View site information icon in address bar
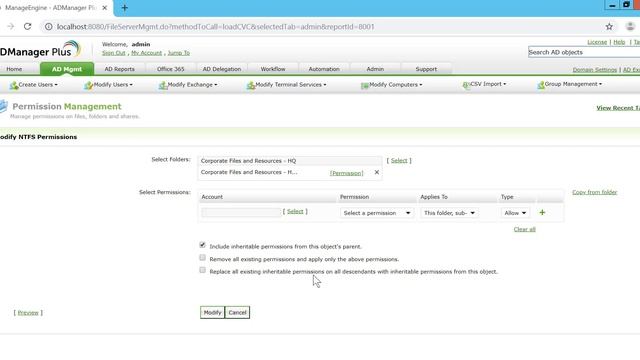The width and height of the screenshot is (640, 360). point(49,27)
